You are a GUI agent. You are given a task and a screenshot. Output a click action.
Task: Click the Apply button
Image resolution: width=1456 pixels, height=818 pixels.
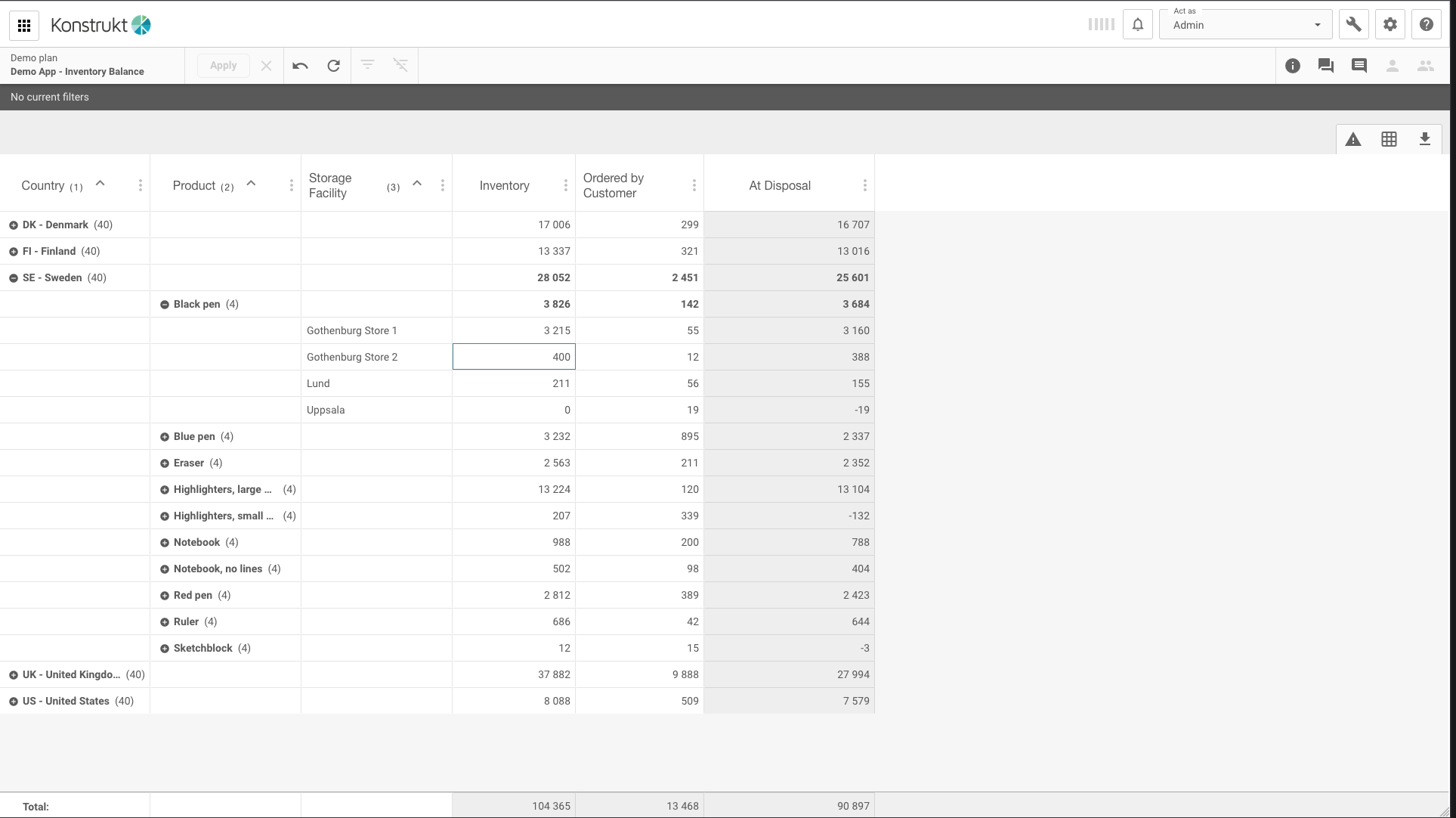223,65
